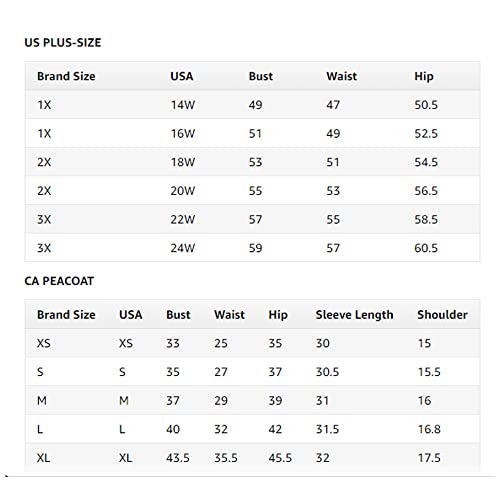Click sleeve length value 30.5

pos(327,372)
